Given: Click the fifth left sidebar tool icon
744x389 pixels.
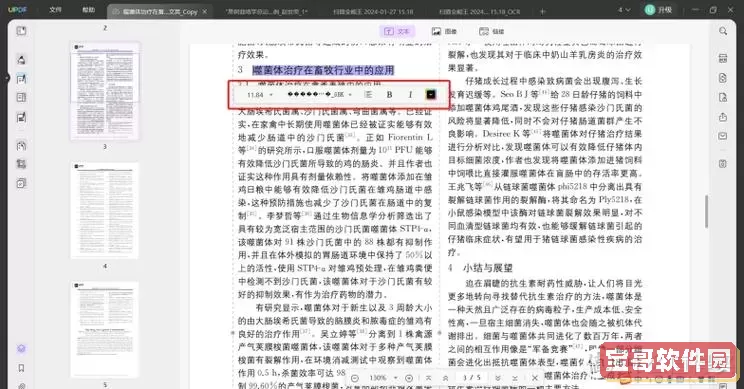Looking at the screenshot, I should (x=21, y=146).
